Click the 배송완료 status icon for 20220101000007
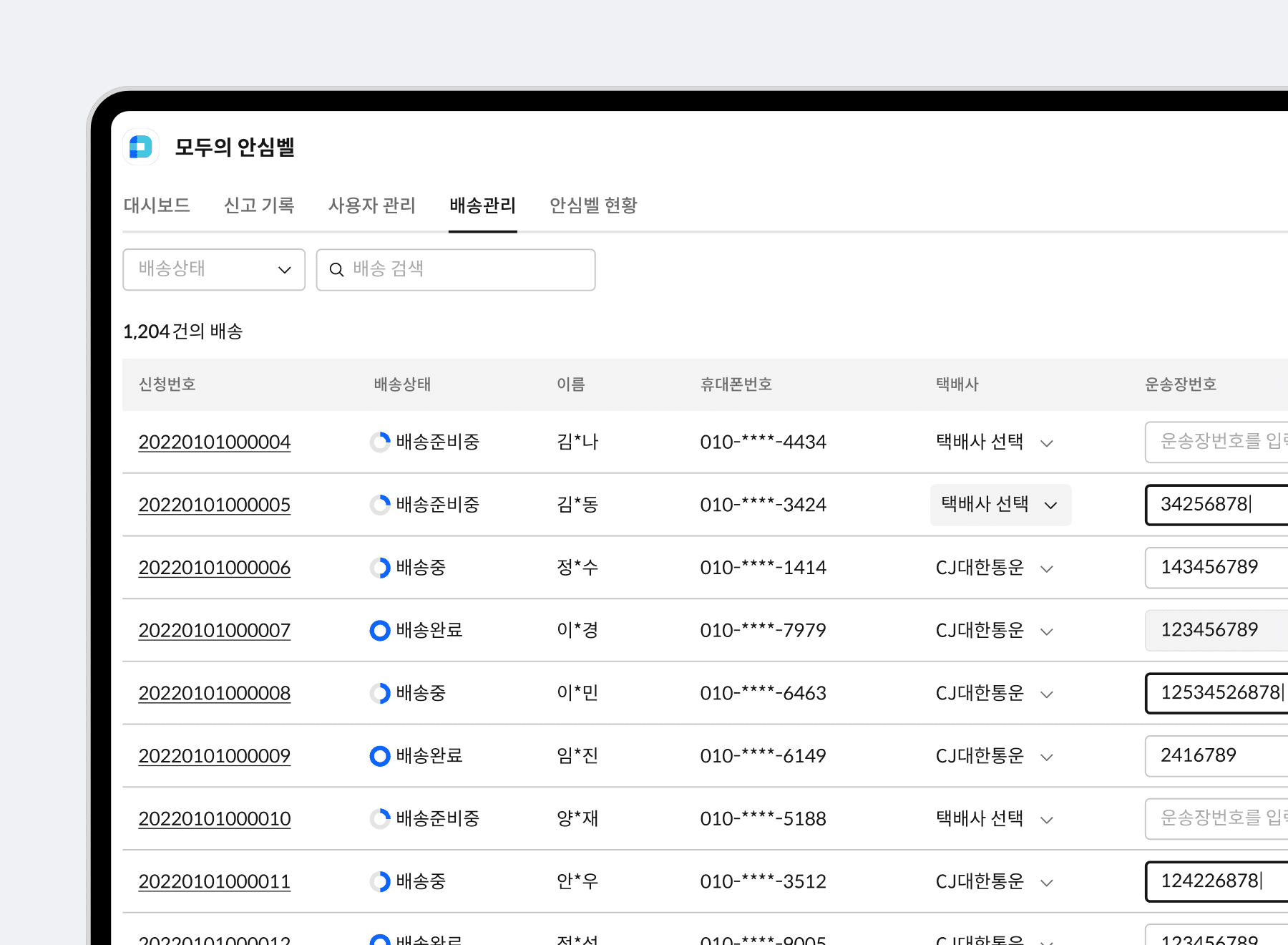 click(x=379, y=630)
